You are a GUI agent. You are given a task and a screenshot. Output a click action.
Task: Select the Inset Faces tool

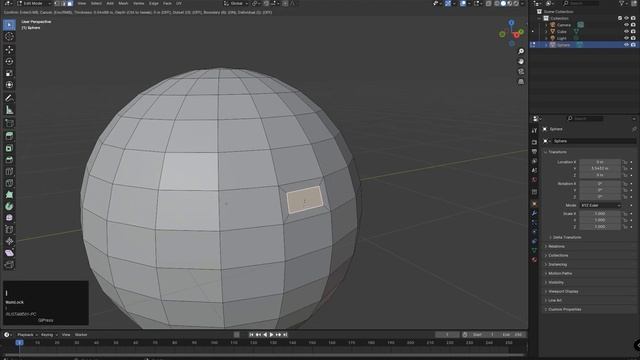[9, 148]
